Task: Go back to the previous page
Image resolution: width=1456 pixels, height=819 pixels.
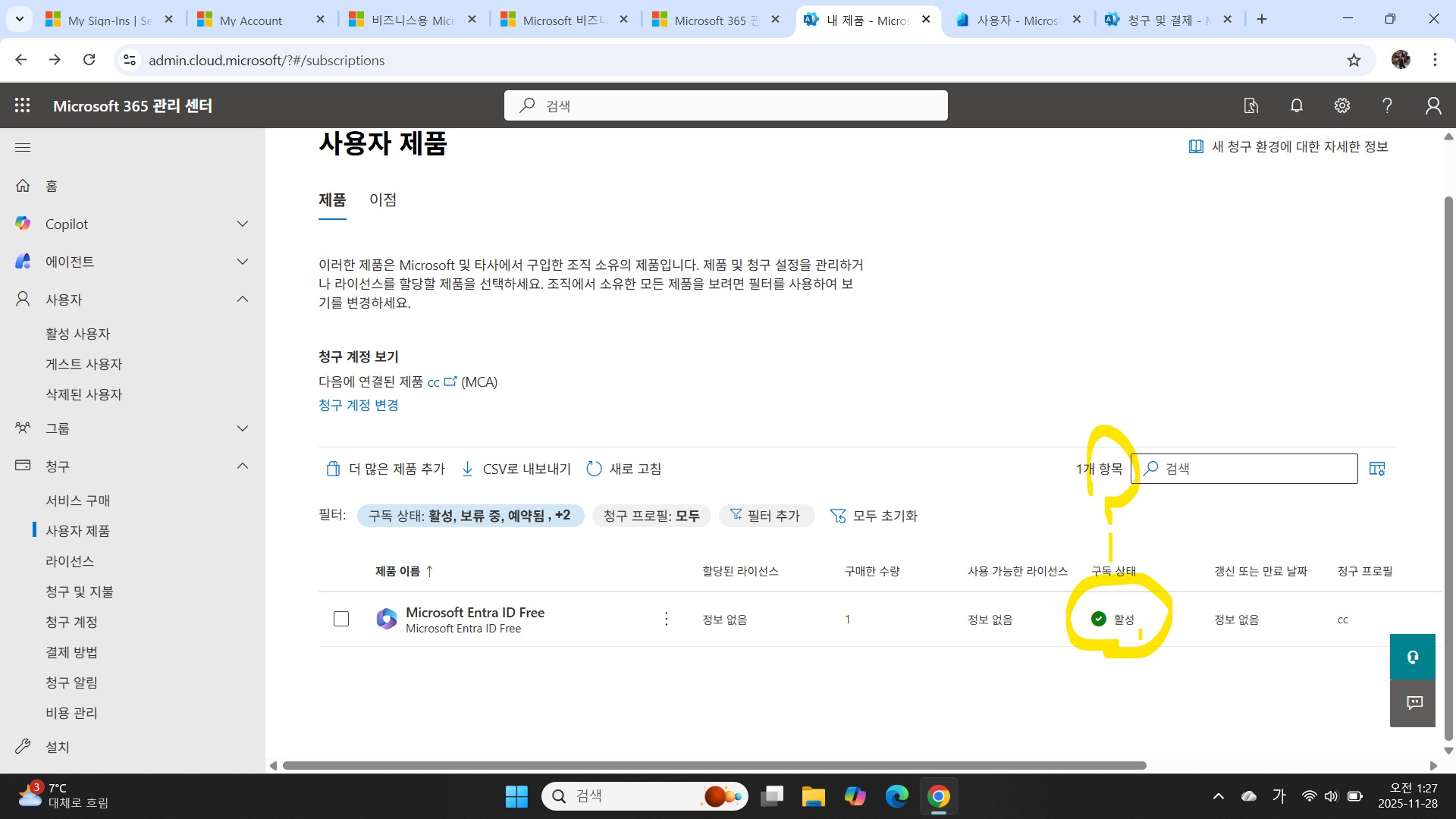Action: point(21,60)
